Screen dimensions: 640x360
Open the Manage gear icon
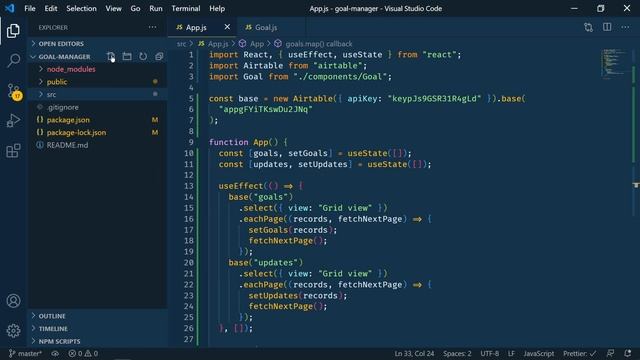13,330
